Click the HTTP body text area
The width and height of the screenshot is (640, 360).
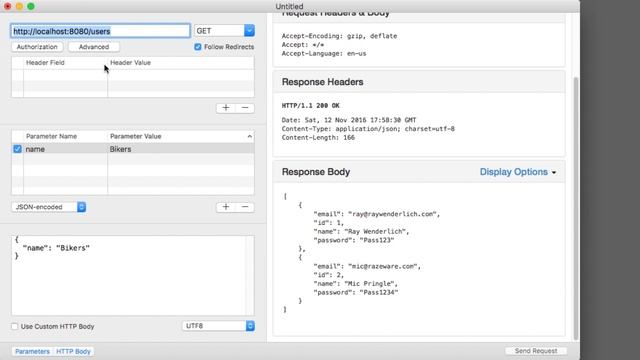(133, 275)
